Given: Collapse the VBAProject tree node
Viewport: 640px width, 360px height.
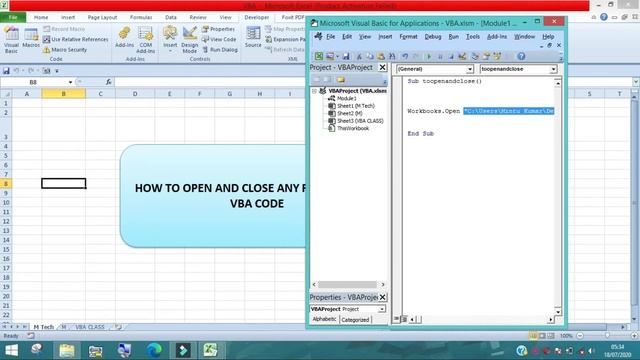Looking at the screenshot, I should point(315,91).
